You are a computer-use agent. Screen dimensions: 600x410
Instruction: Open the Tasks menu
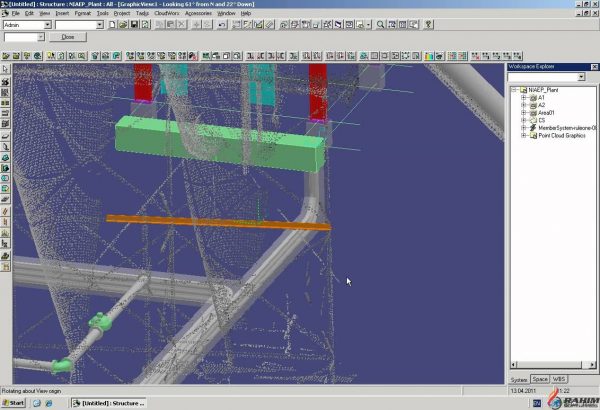point(142,13)
